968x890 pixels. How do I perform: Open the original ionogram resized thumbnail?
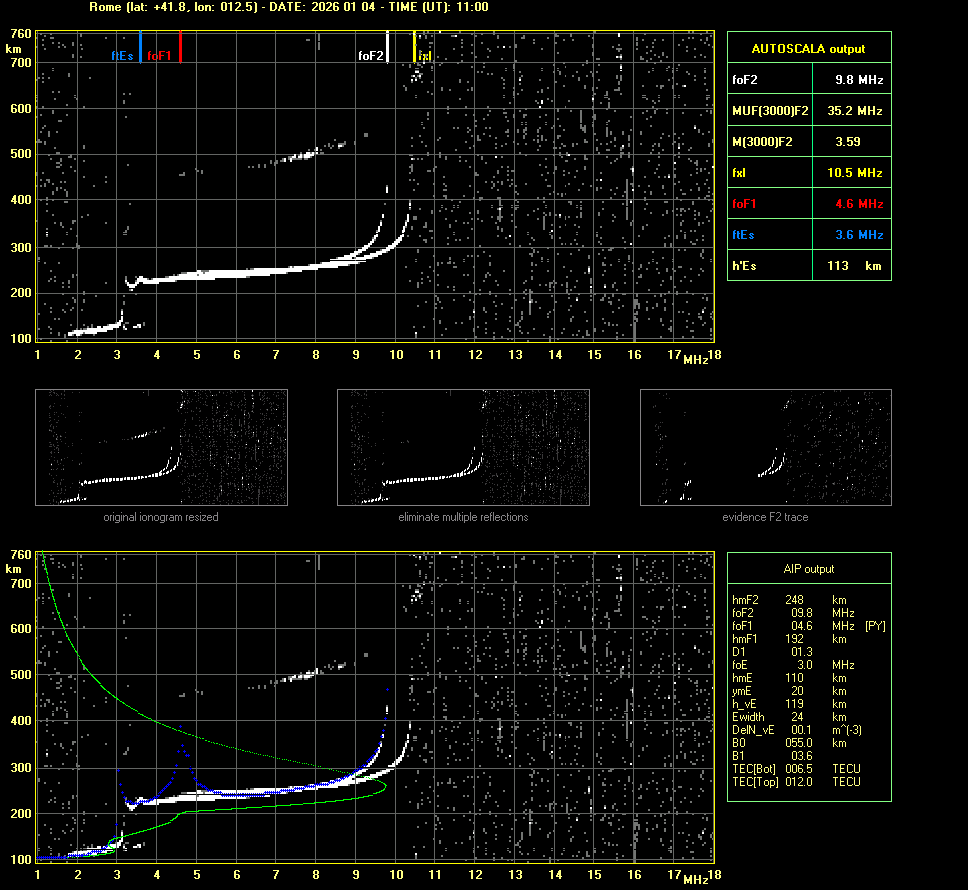coord(161,447)
